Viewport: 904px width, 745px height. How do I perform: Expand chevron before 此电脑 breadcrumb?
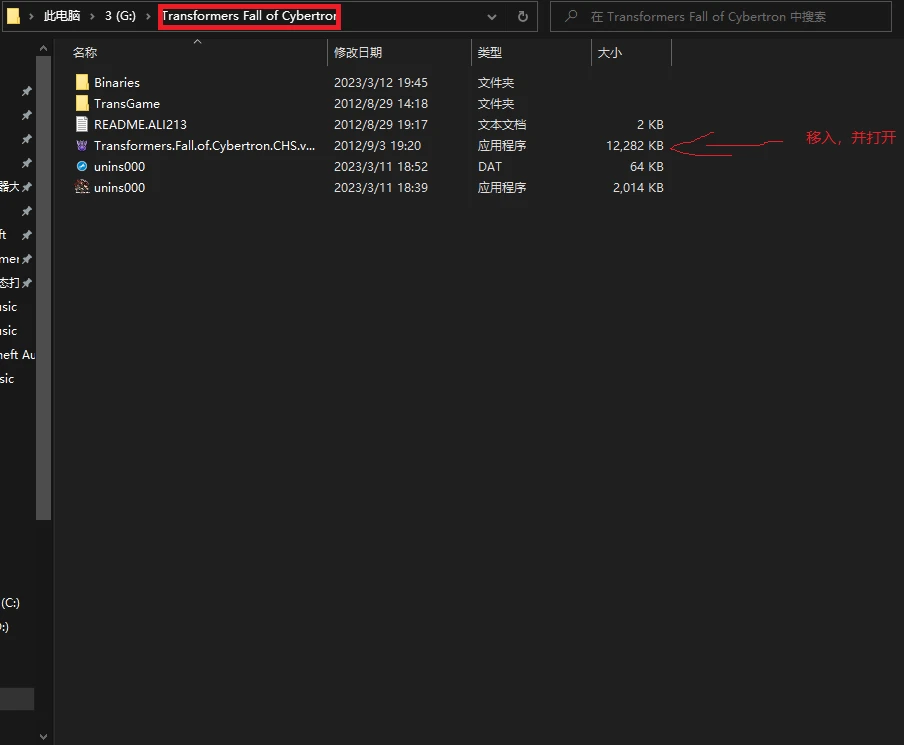click(31, 16)
